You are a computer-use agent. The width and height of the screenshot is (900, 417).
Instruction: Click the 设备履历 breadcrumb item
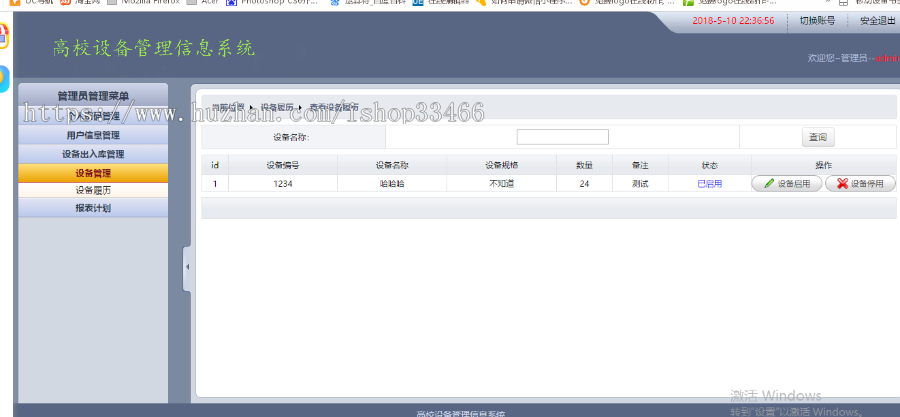tap(277, 107)
